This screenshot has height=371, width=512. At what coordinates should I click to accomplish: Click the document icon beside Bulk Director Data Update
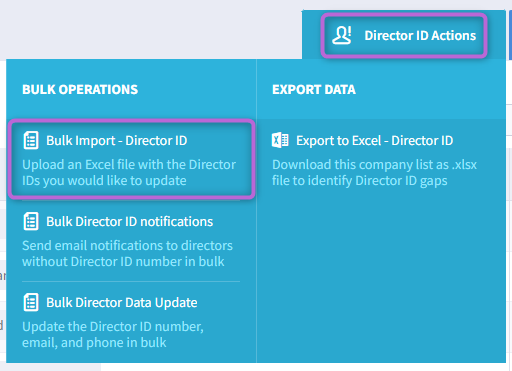(31, 302)
